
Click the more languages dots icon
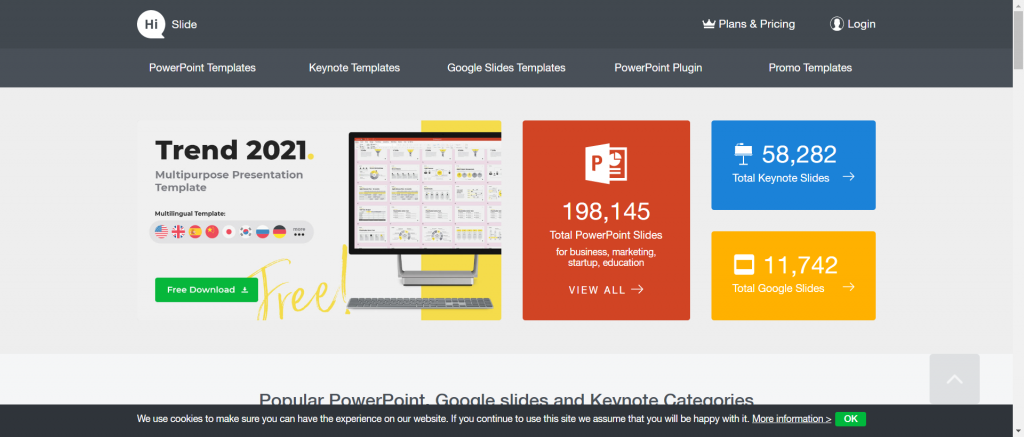pyautogui.click(x=299, y=232)
